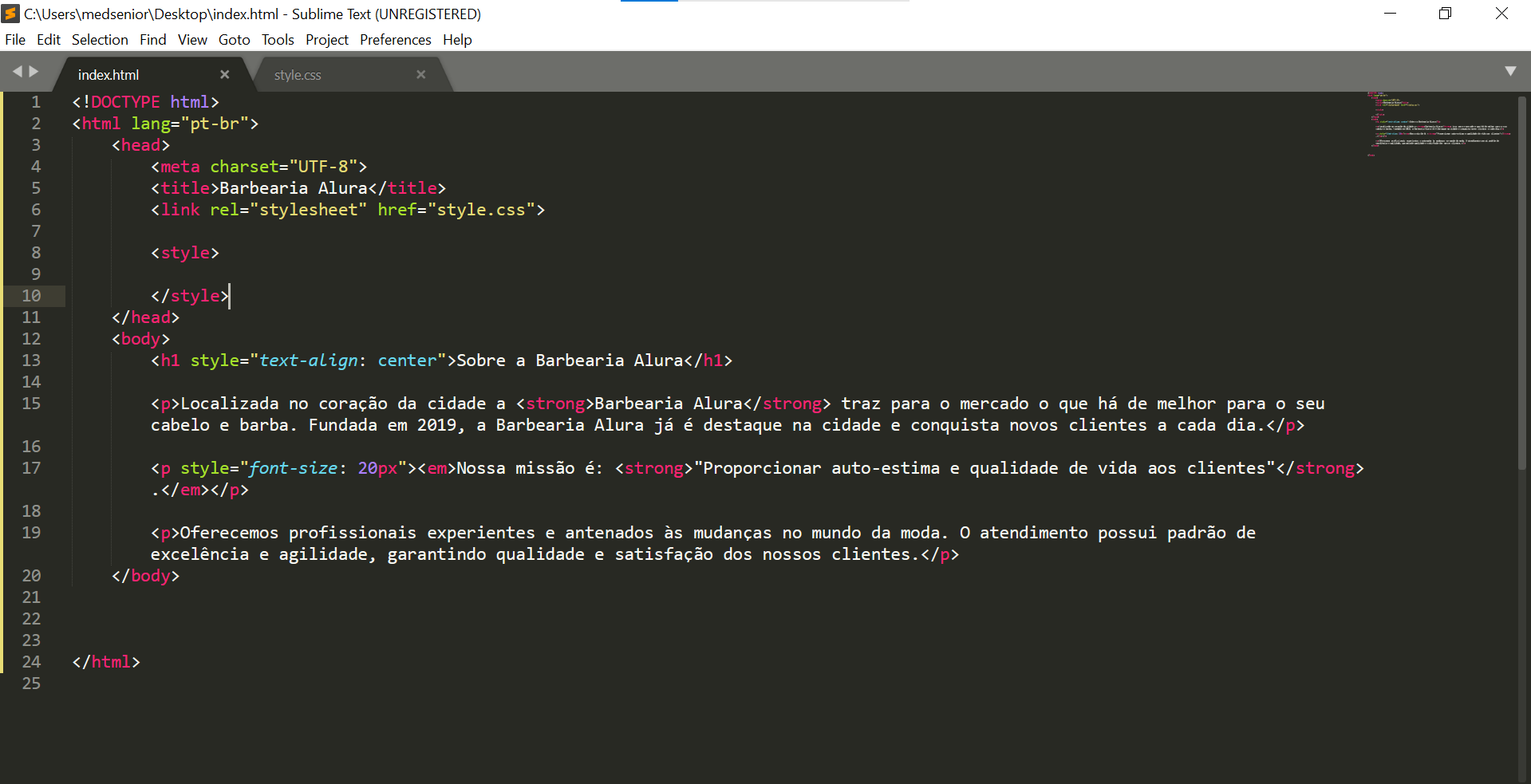Open the View menu

[x=192, y=40]
